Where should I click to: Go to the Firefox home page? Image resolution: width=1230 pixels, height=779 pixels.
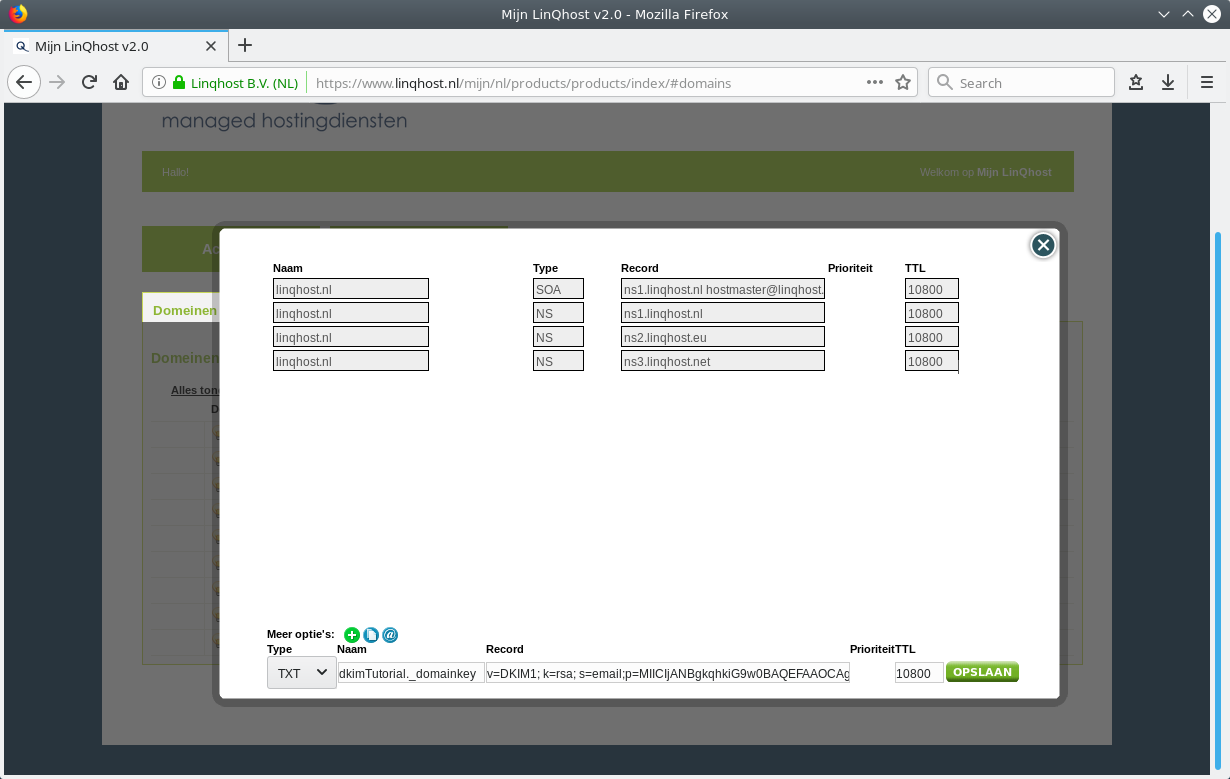pos(121,83)
